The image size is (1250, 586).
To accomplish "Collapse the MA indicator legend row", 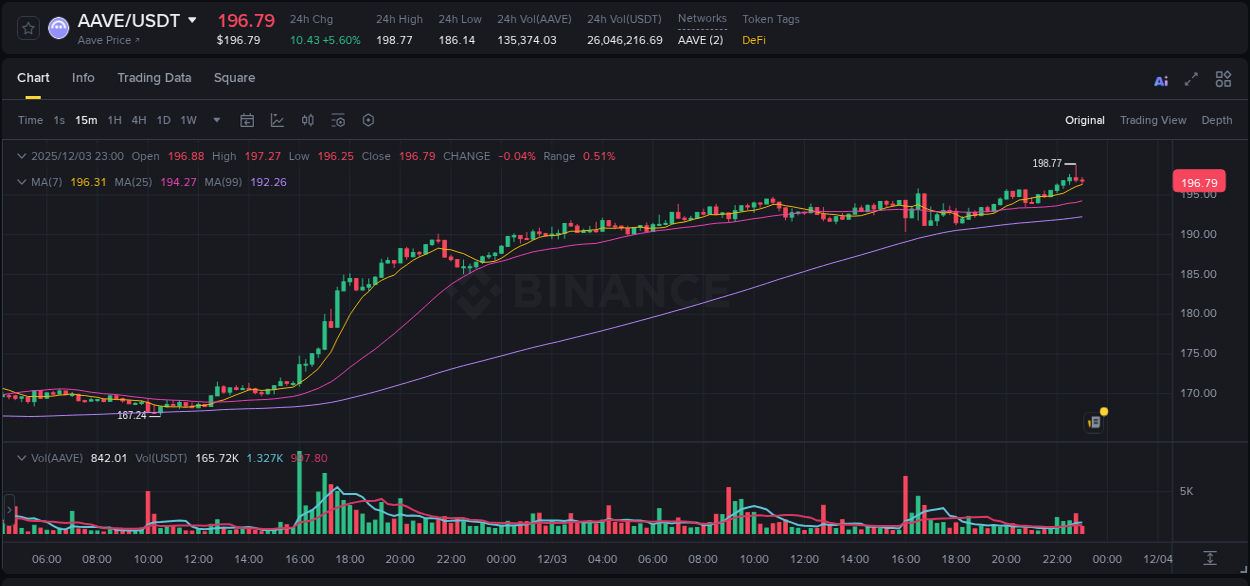I will tap(22, 182).
